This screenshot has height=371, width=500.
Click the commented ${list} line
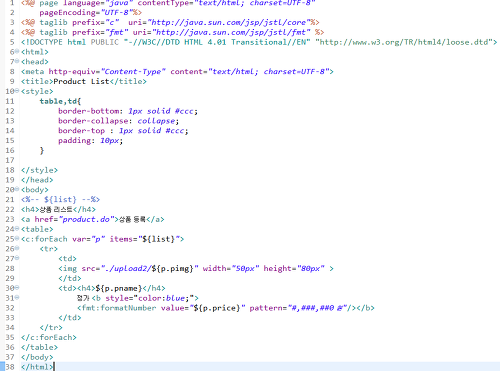pyautogui.click(x=60, y=200)
